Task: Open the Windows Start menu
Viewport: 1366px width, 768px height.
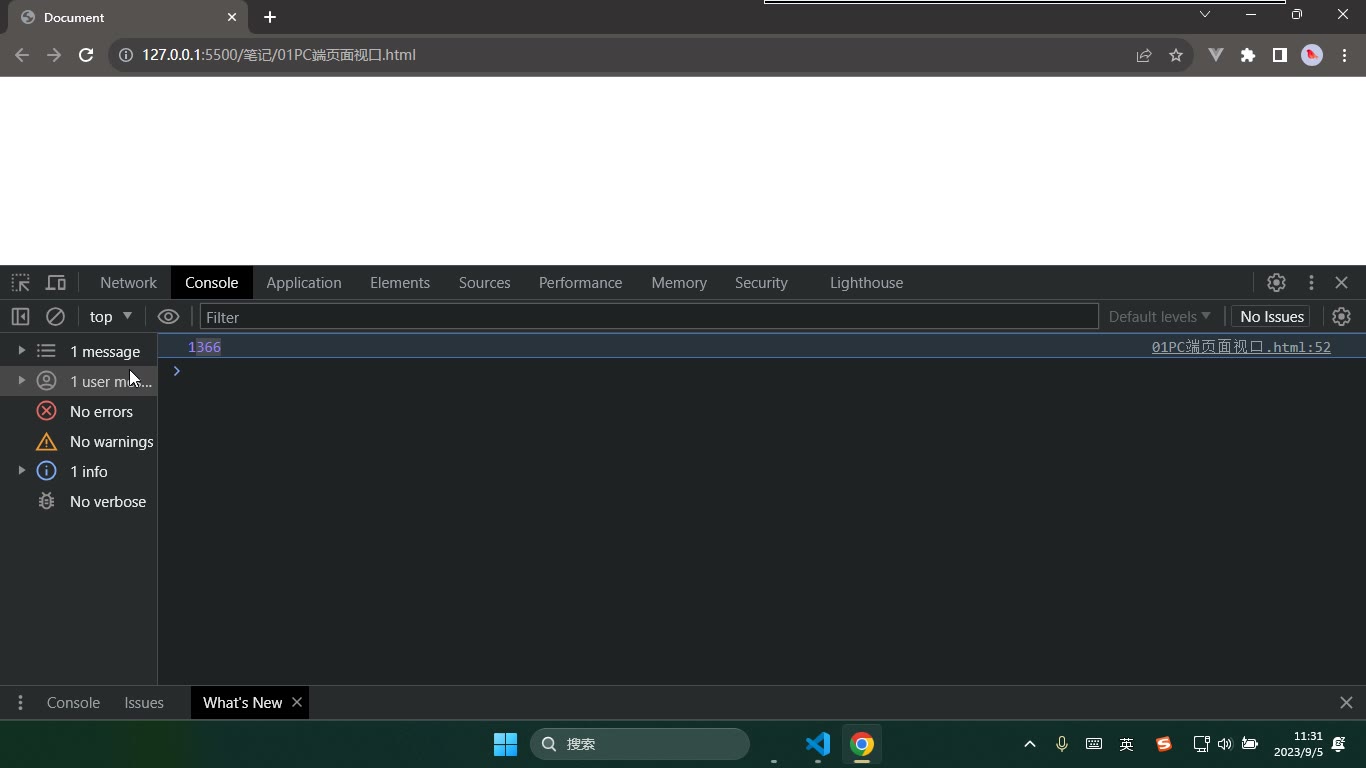Action: (x=505, y=744)
